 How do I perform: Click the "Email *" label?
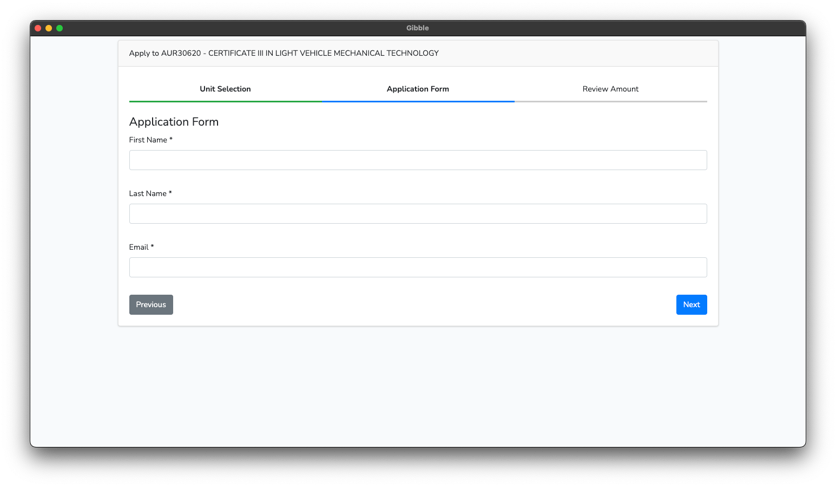pyautogui.click(x=141, y=247)
